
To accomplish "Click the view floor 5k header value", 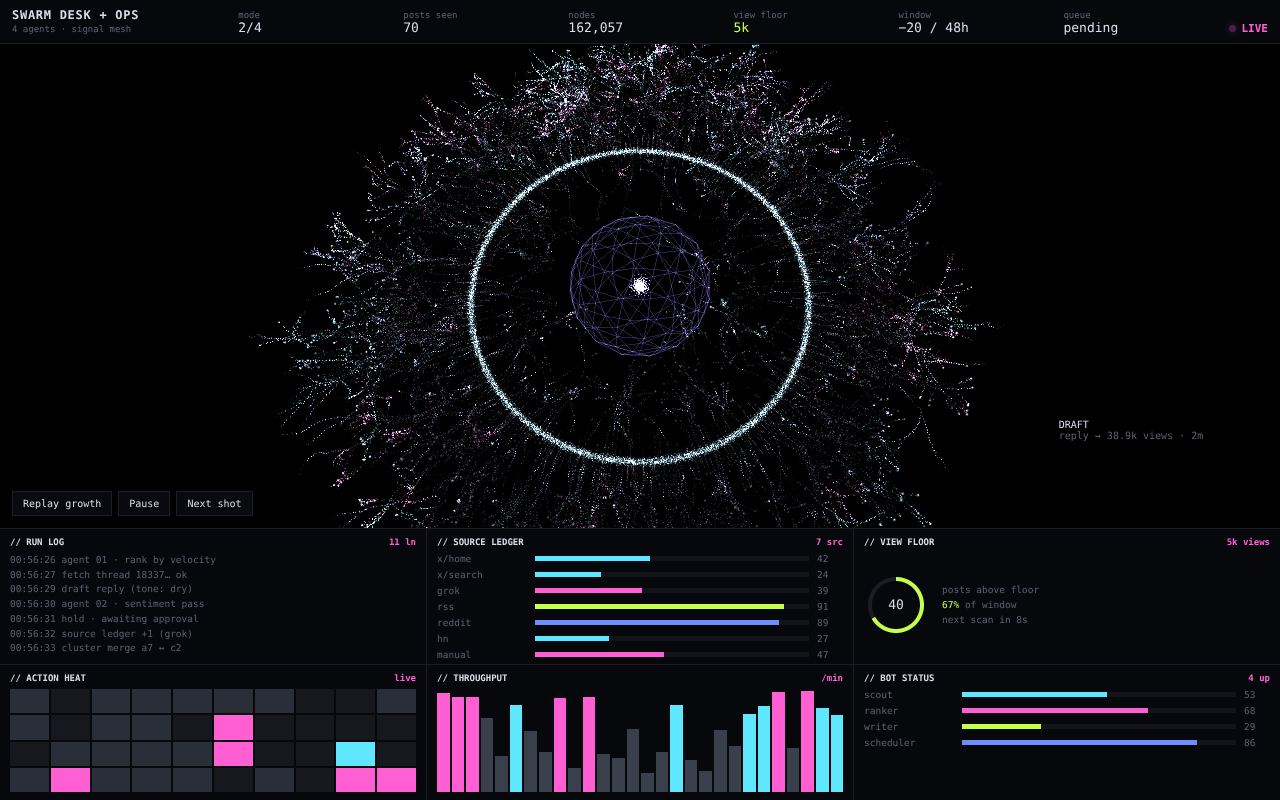I will coord(741,28).
